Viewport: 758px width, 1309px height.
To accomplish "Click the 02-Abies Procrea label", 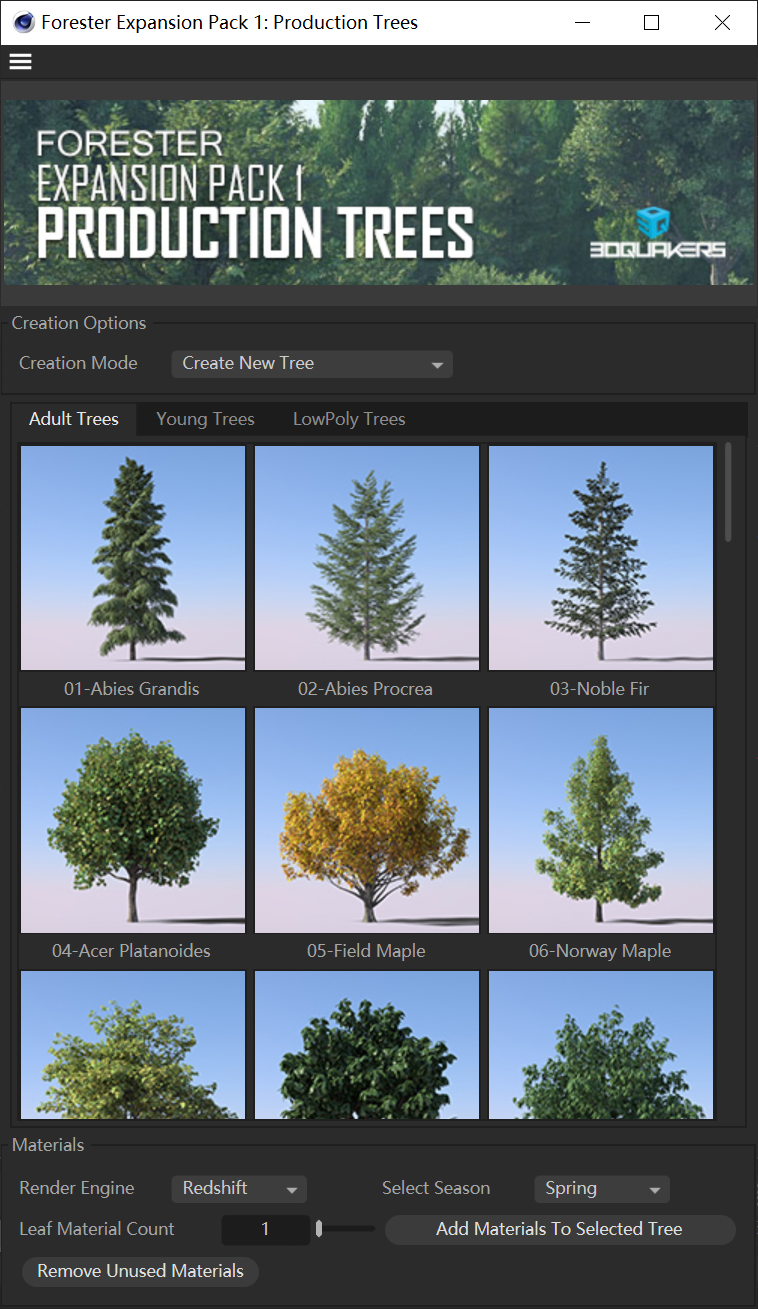I will pyautogui.click(x=366, y=689).
